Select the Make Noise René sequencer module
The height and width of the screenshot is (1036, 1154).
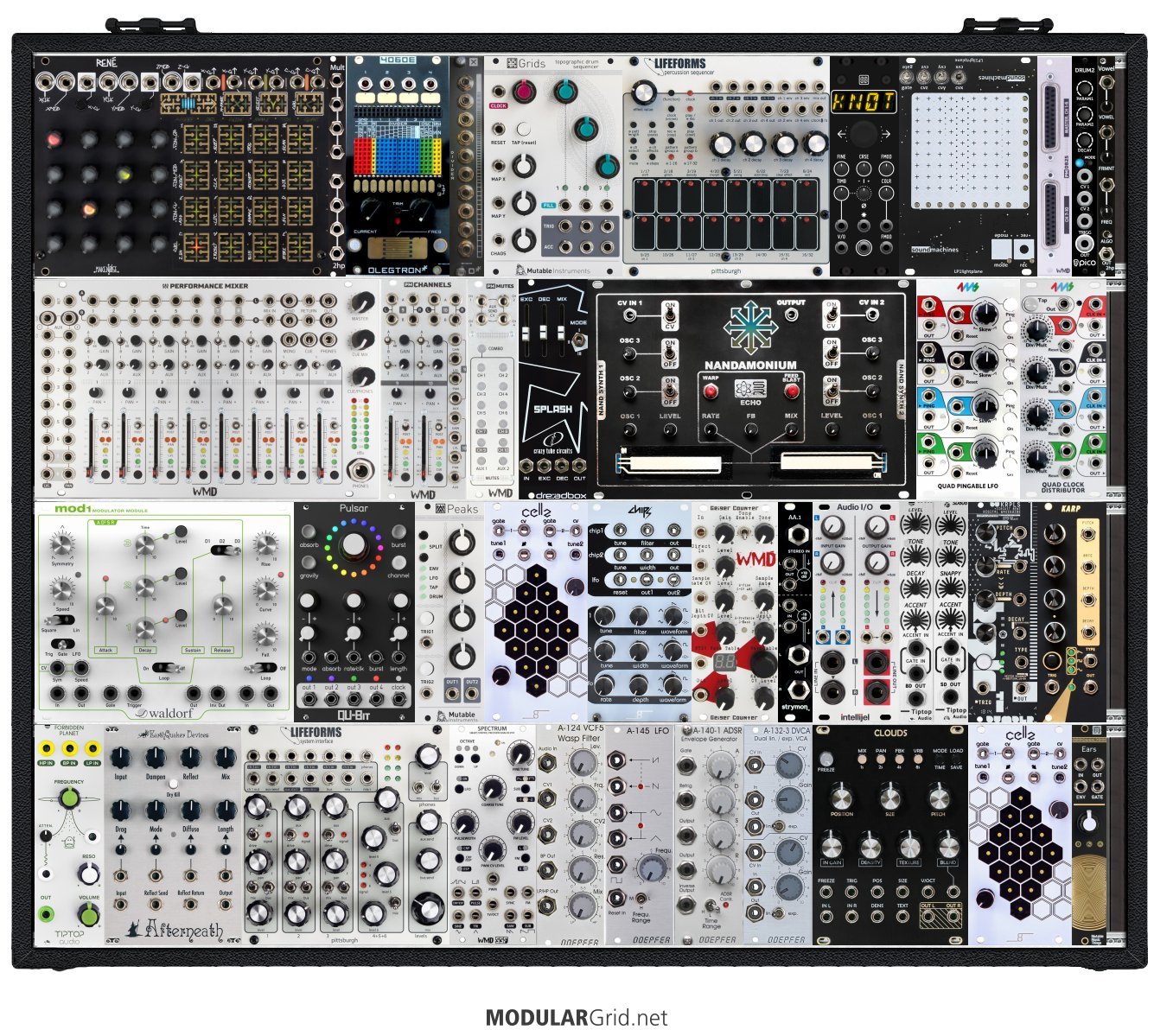click(182, 166)
